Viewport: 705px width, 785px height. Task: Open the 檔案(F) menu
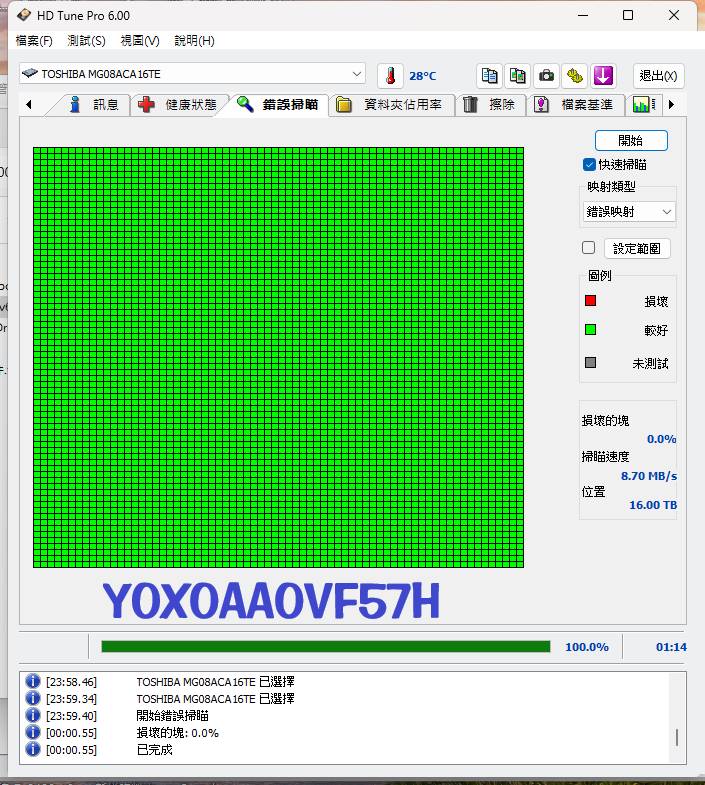[34, 41]
